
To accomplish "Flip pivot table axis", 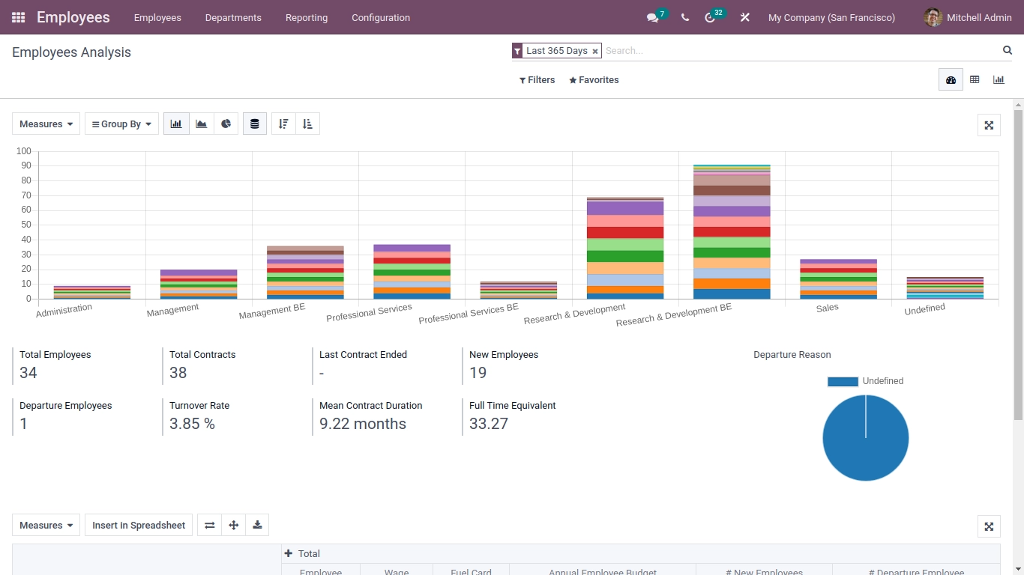I will (210, 525).
